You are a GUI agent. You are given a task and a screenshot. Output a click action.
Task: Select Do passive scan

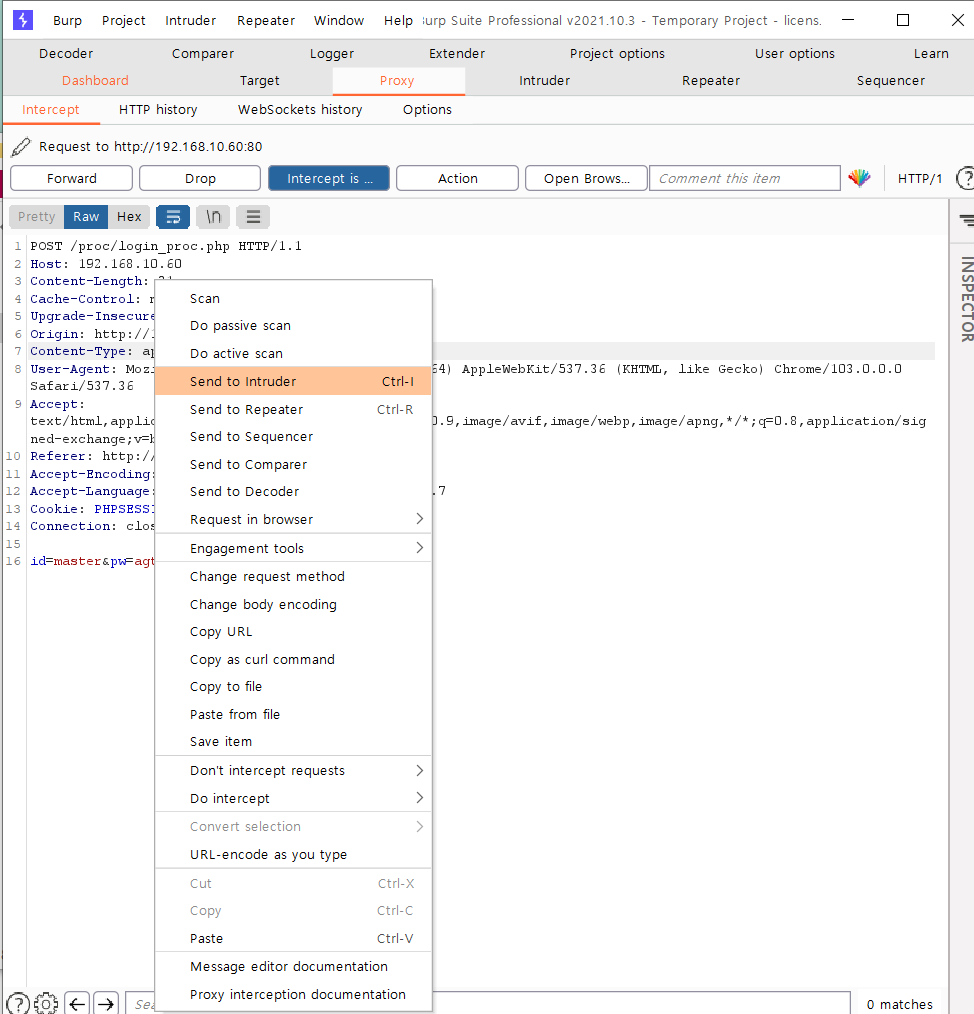(x=293, y=326)
